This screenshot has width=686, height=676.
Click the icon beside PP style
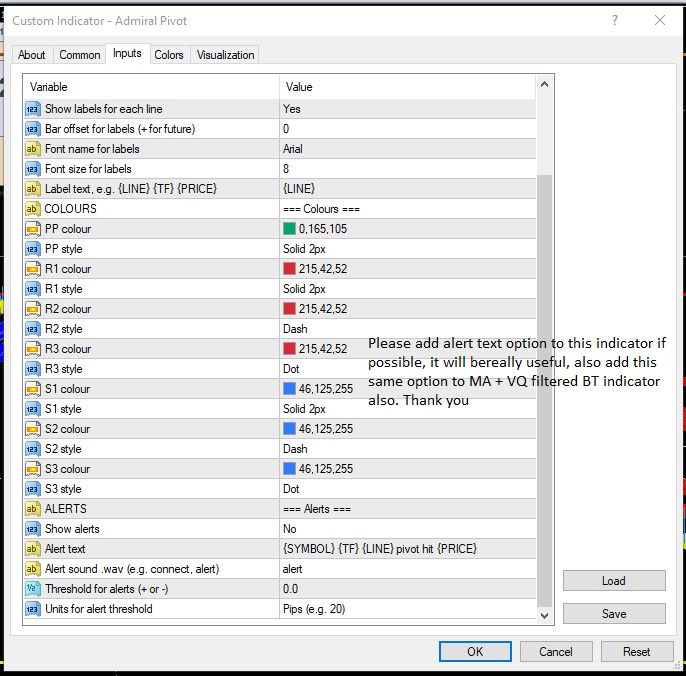[x=33, y=249]
